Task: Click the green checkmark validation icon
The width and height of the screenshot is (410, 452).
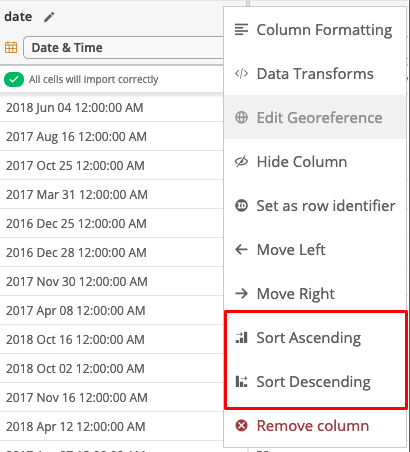Action: coord(14,79)
